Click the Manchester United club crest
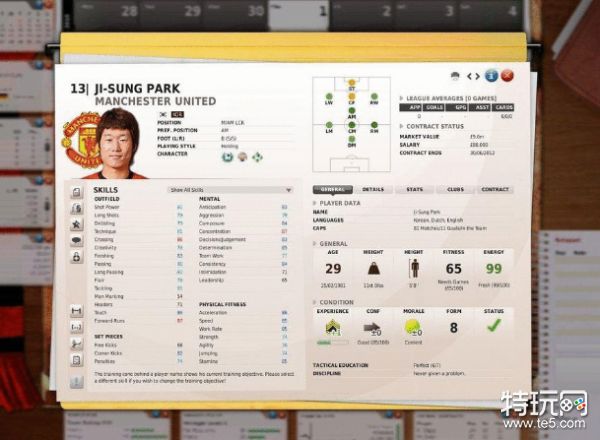This screenshot has width=600, height=440. (80, 140)
